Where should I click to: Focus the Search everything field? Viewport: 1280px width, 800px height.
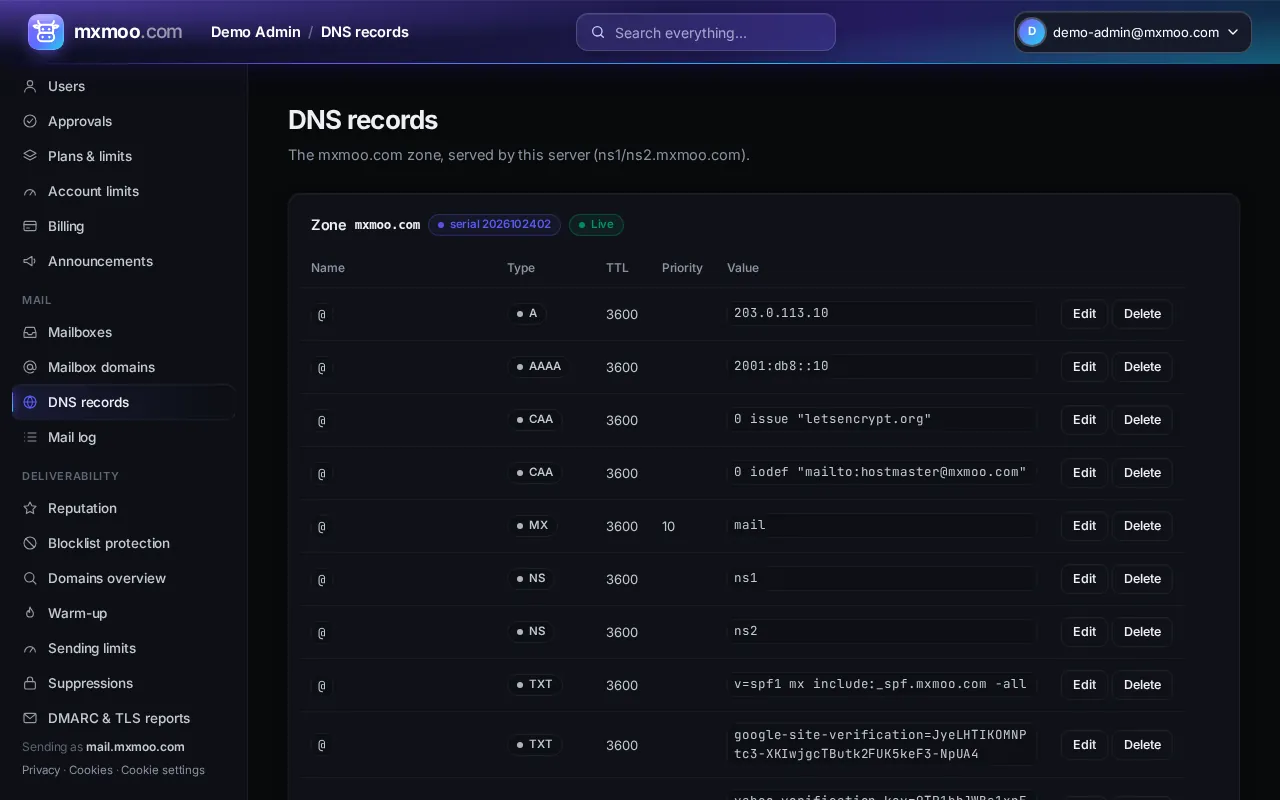[x=706, y=32]
